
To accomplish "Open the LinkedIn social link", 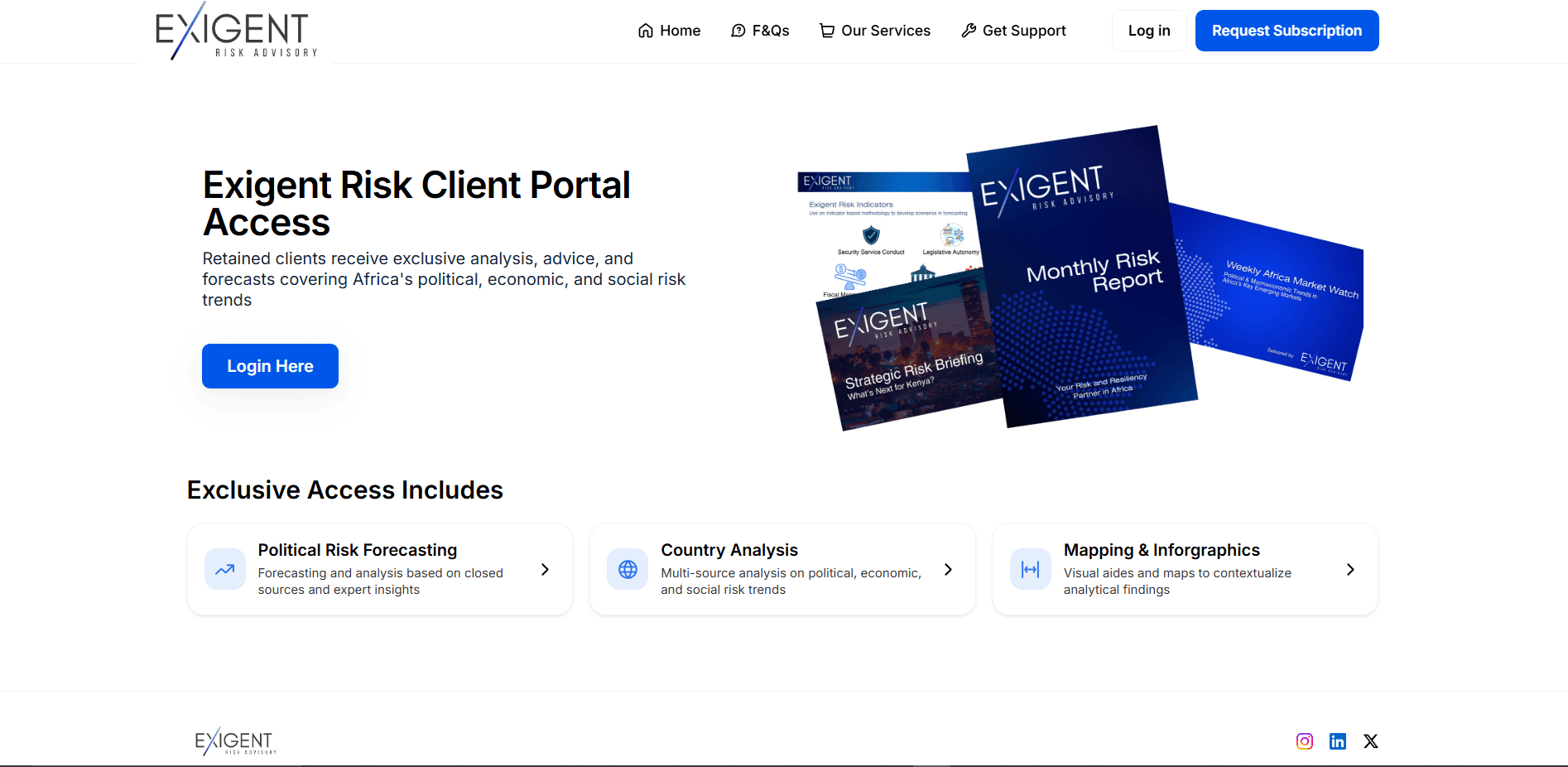I will click(1338, 741).
